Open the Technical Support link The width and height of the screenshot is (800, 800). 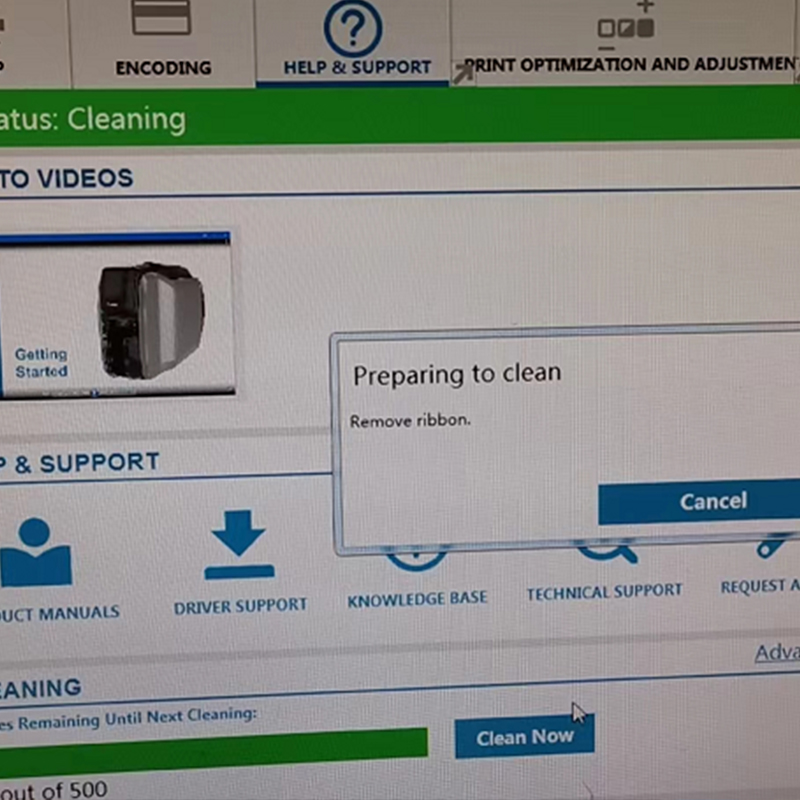coord(605,592)
